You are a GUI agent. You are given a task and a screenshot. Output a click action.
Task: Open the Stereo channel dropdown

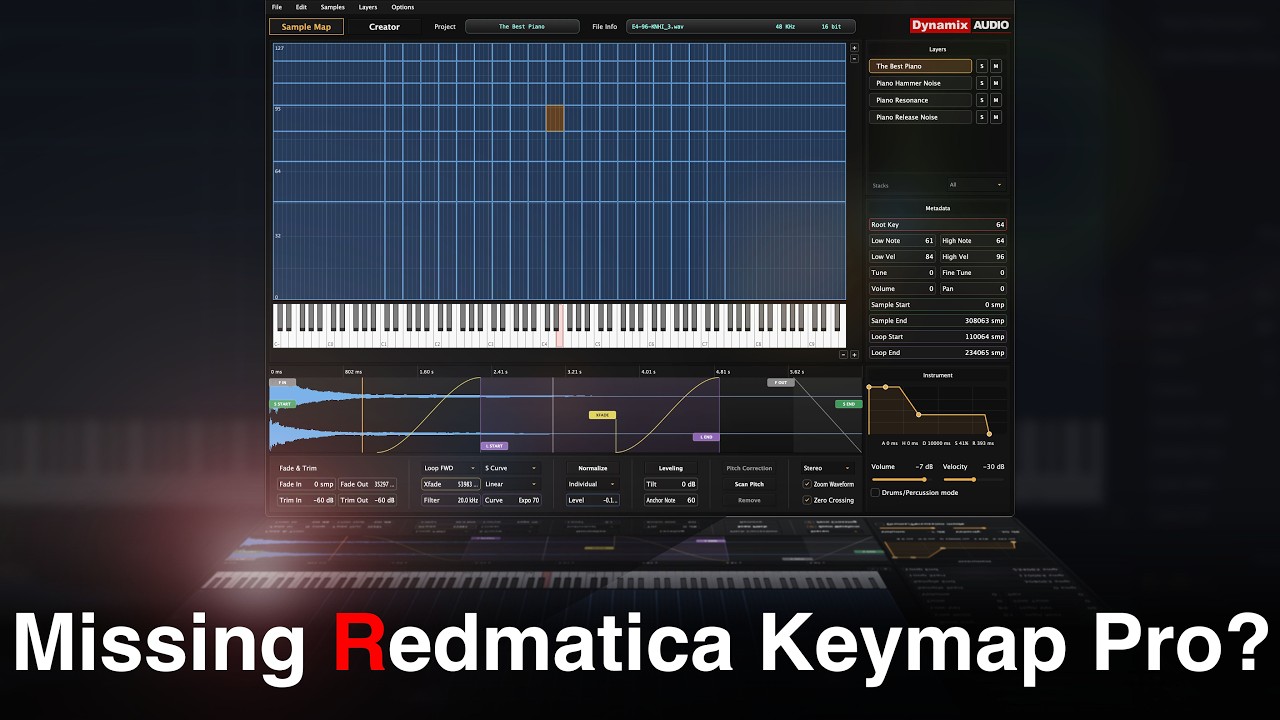pos(829,468)
